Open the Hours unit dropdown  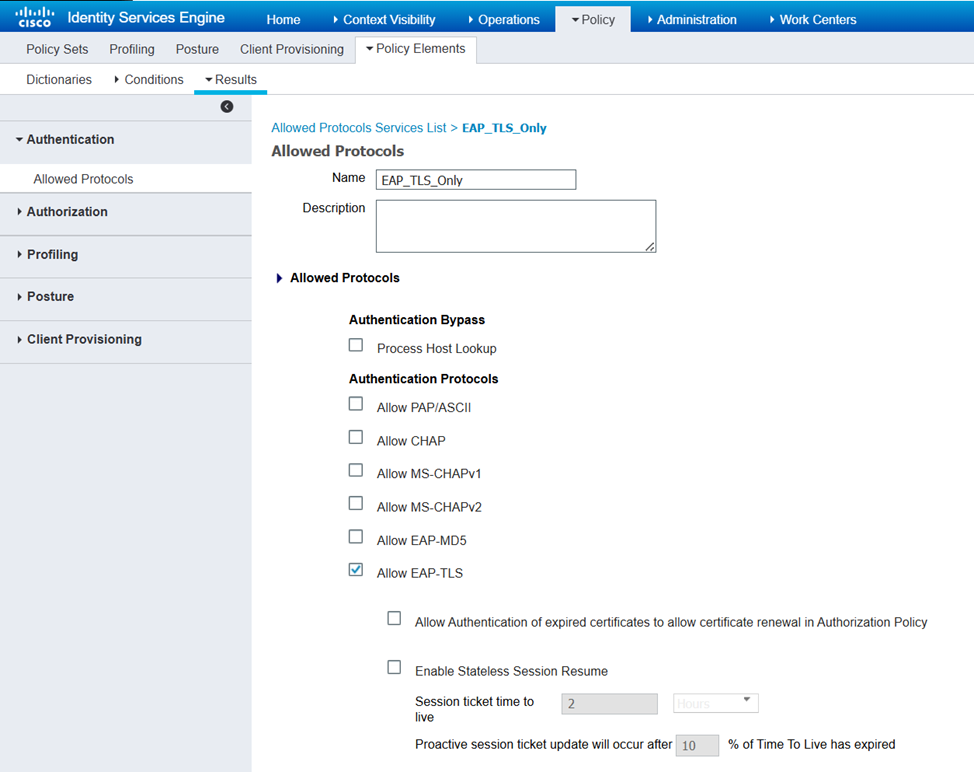716,703
